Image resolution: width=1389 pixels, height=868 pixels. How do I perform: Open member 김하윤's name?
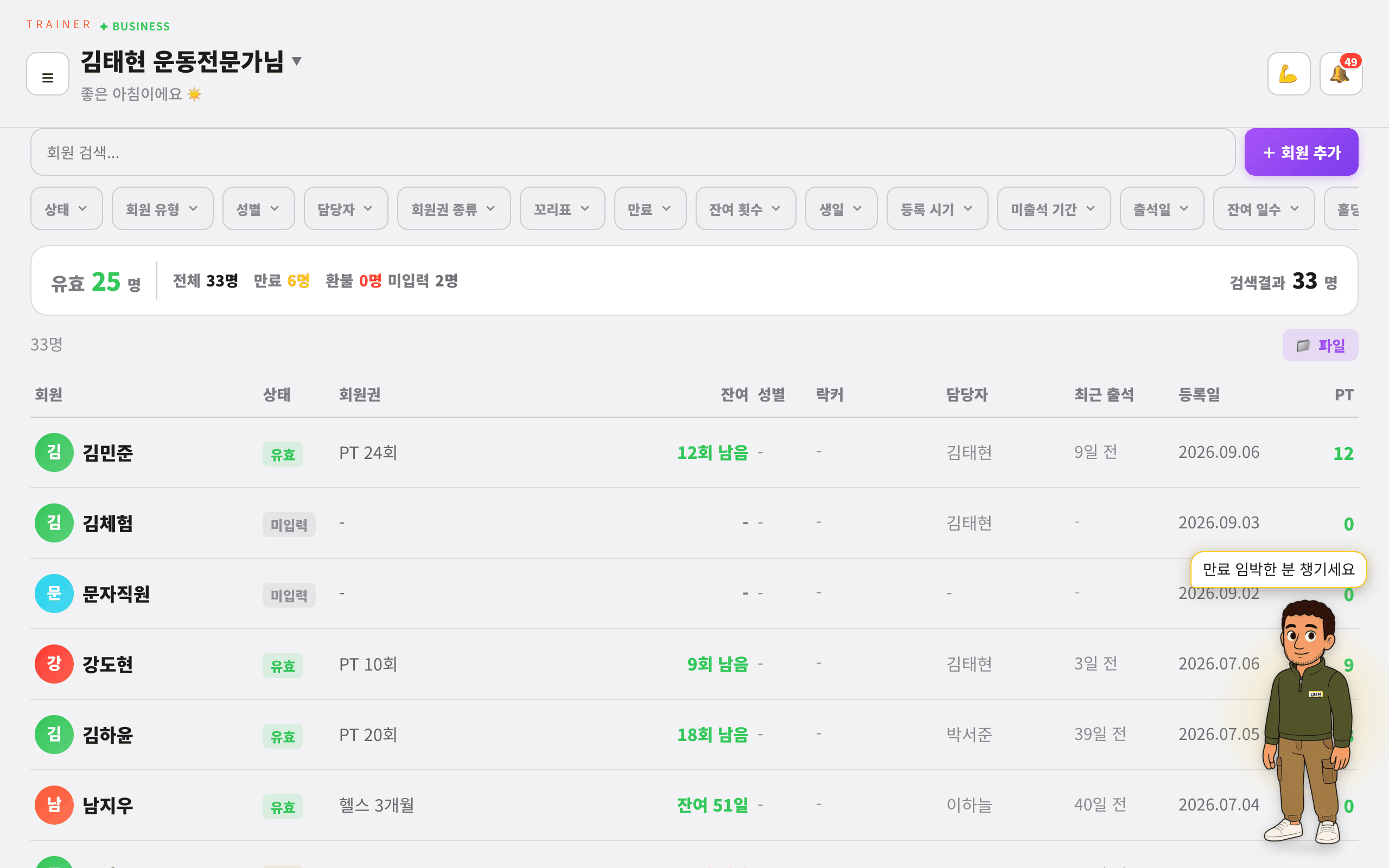click(x=108, y=736)
